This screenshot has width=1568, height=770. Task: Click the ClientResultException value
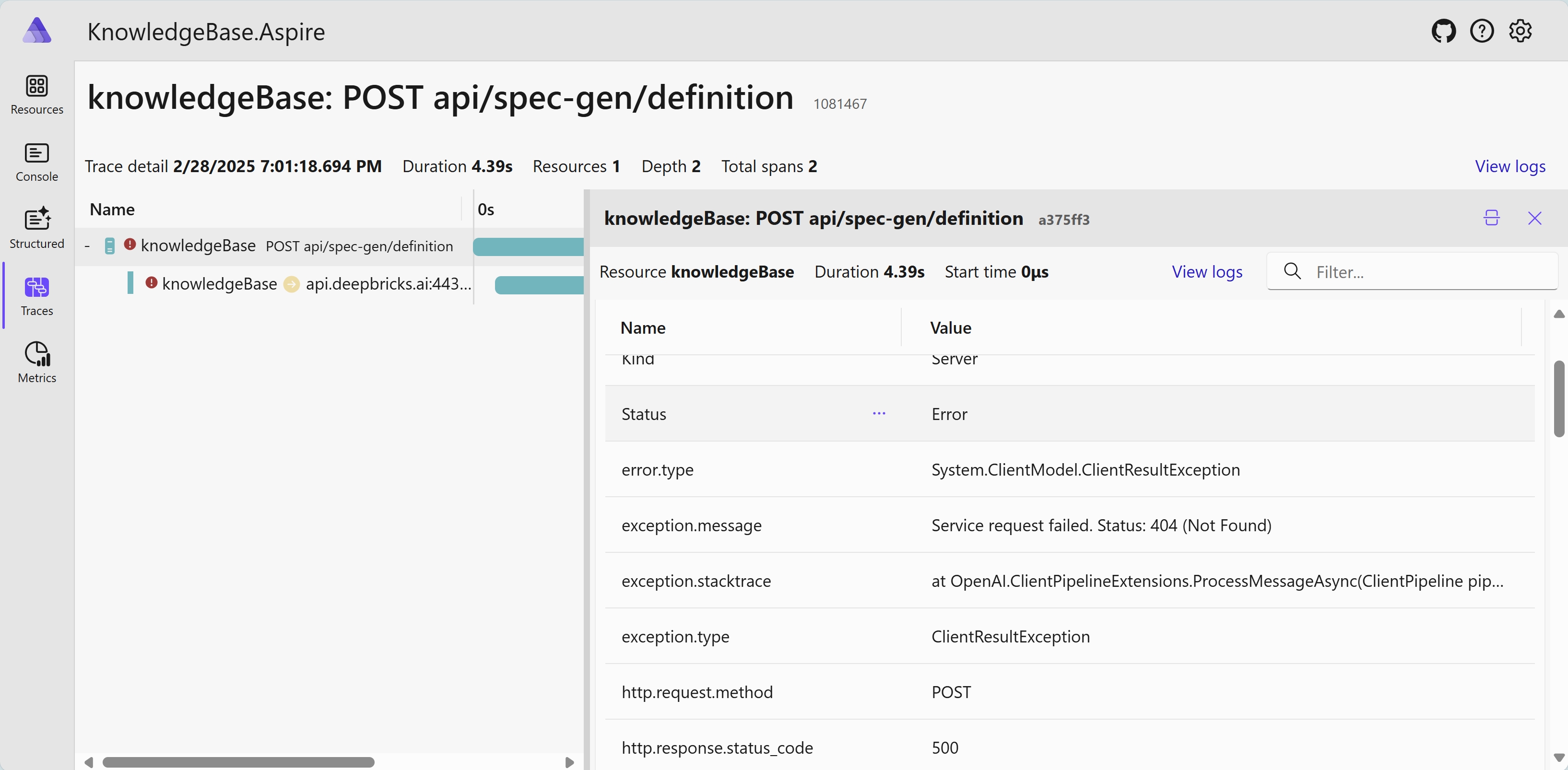[x=1011, y=637]
